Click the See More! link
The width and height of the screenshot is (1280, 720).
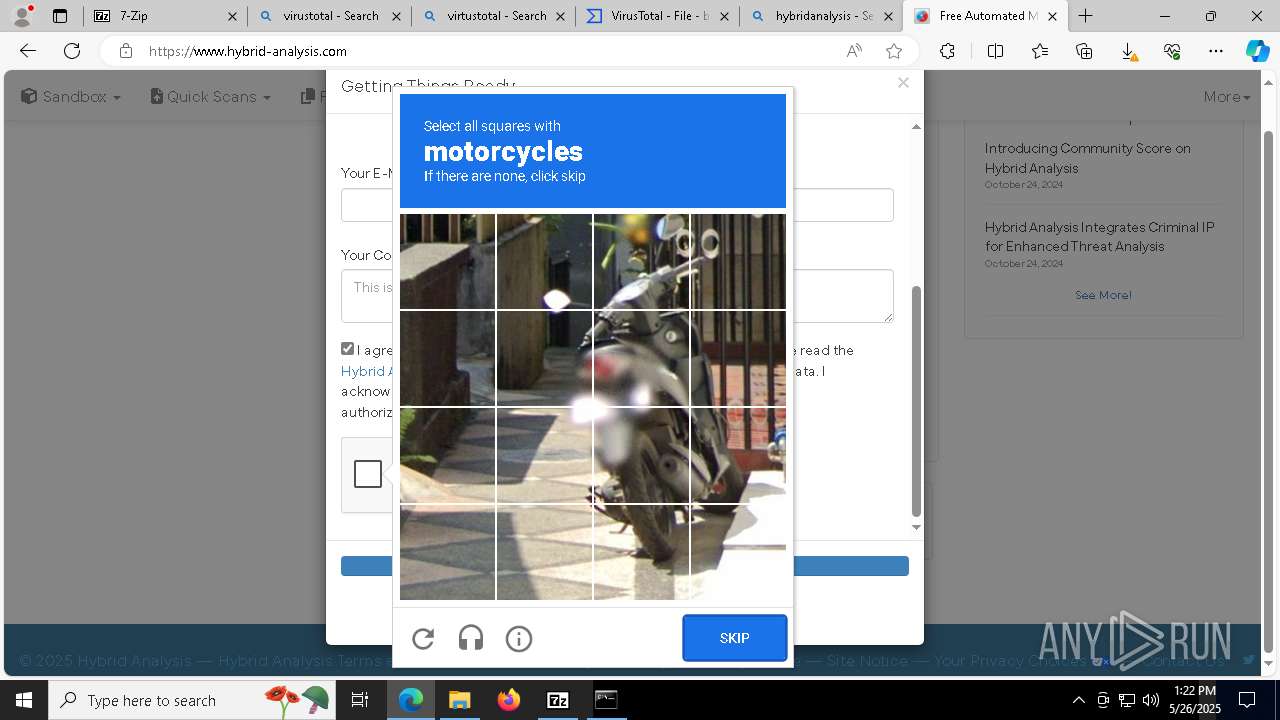pyautogui.click(x=1103, y=295)
